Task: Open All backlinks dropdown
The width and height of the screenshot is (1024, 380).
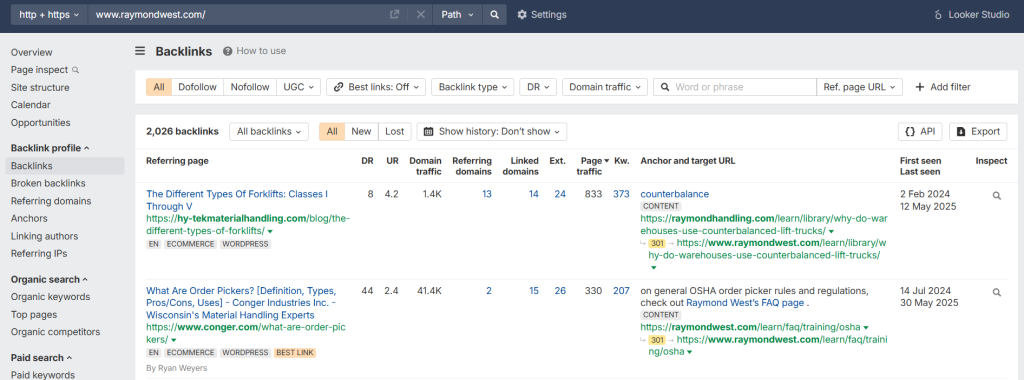Action: pos(268,131)
